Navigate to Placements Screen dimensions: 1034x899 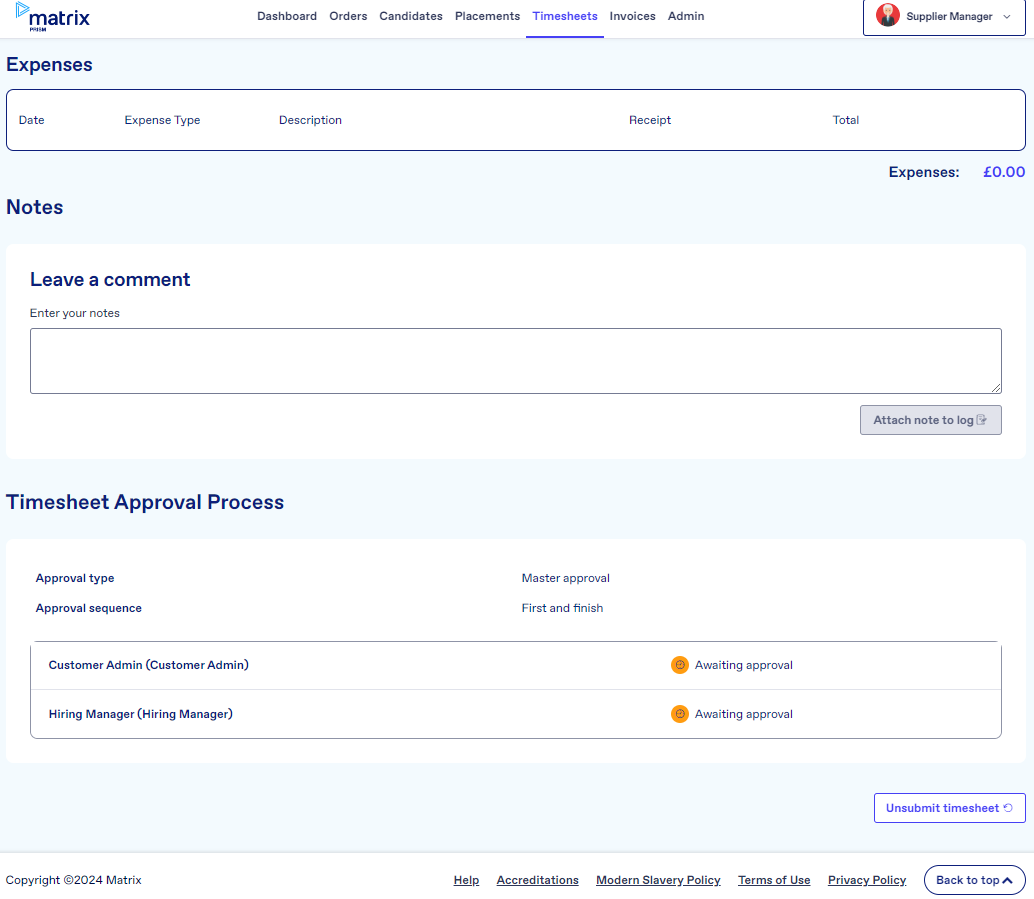click(x=487, y=16)
